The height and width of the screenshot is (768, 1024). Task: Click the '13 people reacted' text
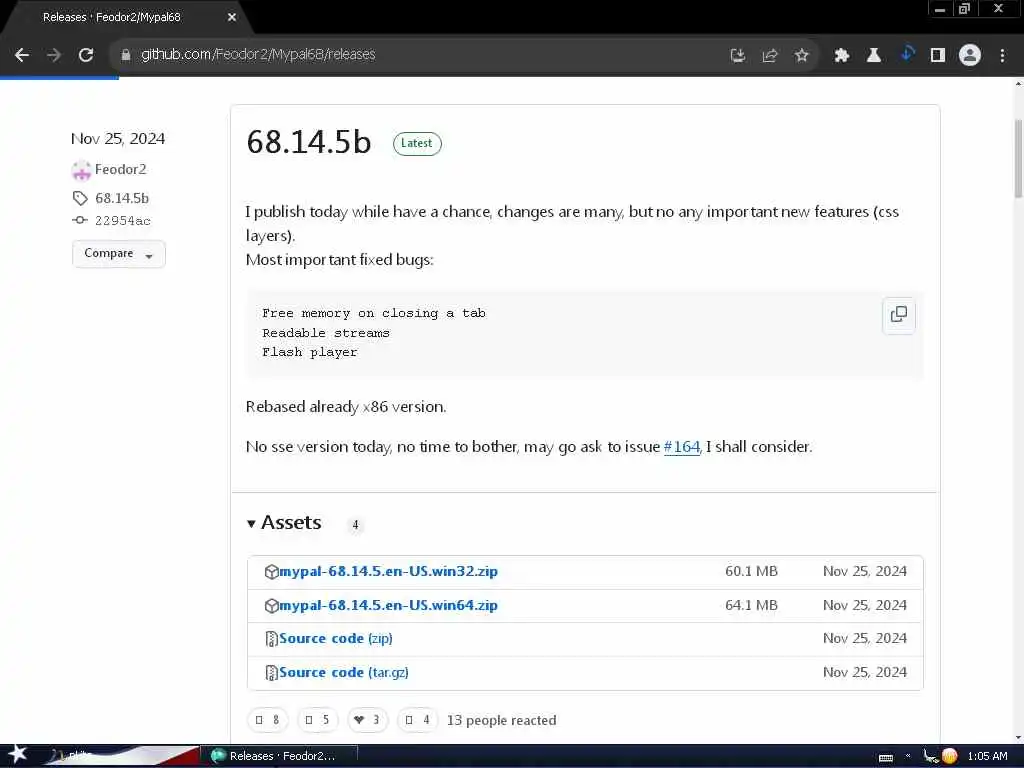(x=502, y=720)
